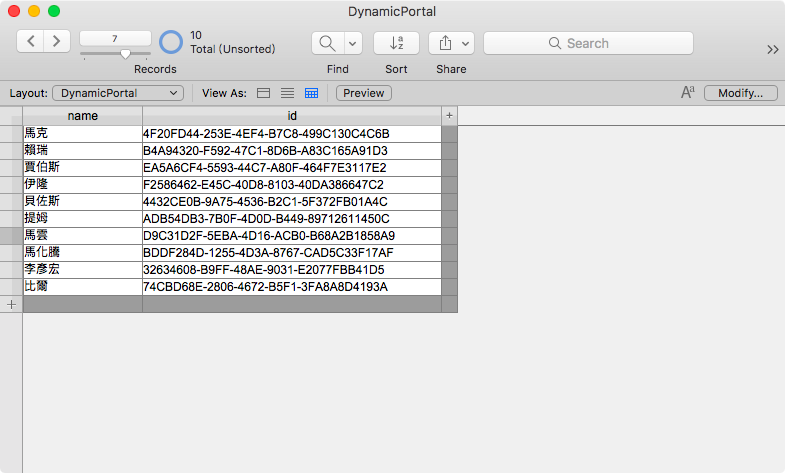Click id cell starting BDDF284D-1255
This screenshot has height=473, width=785.
point(292,253)
